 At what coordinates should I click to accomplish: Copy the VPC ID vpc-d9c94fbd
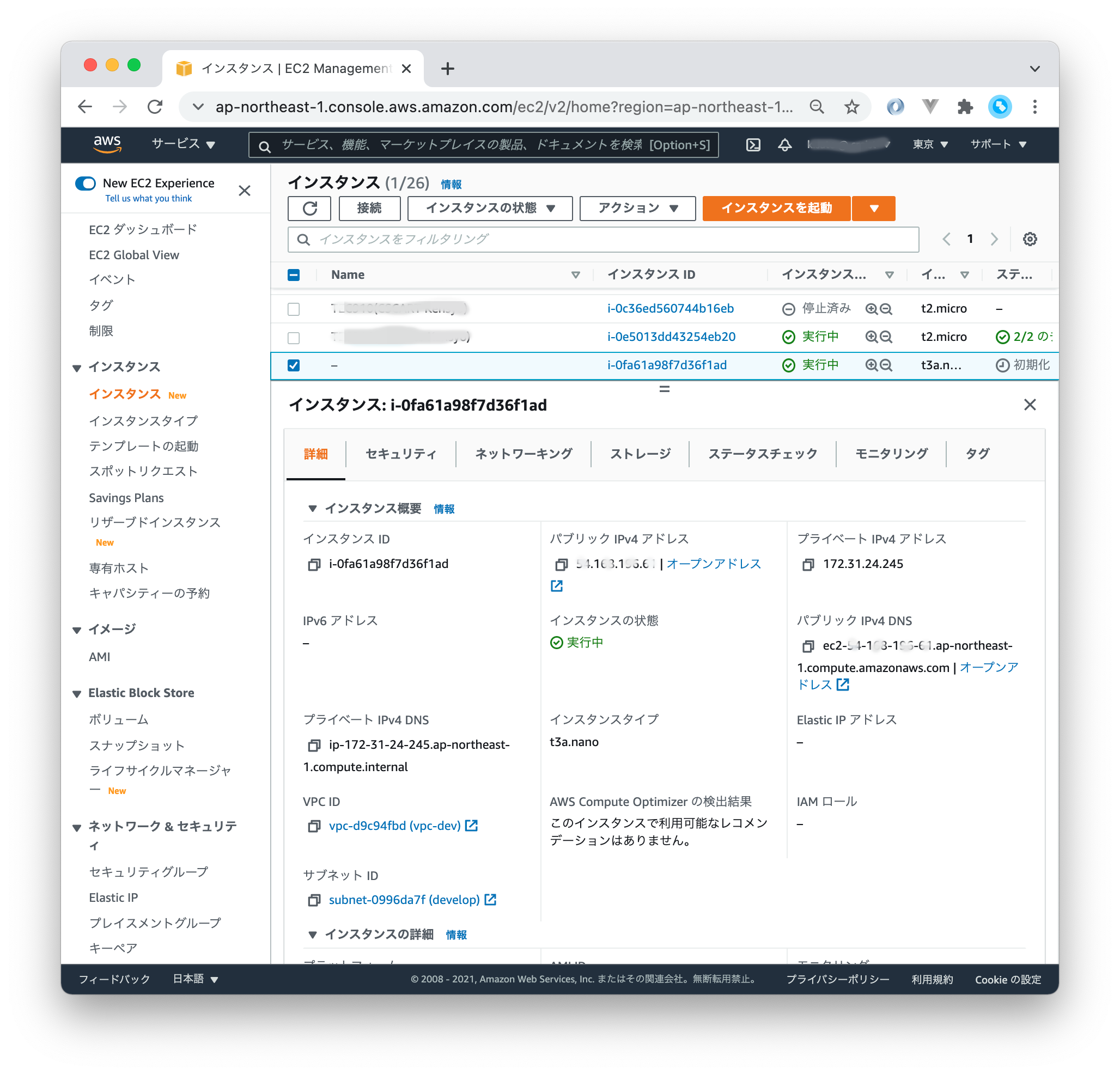(x=314, y=826)
